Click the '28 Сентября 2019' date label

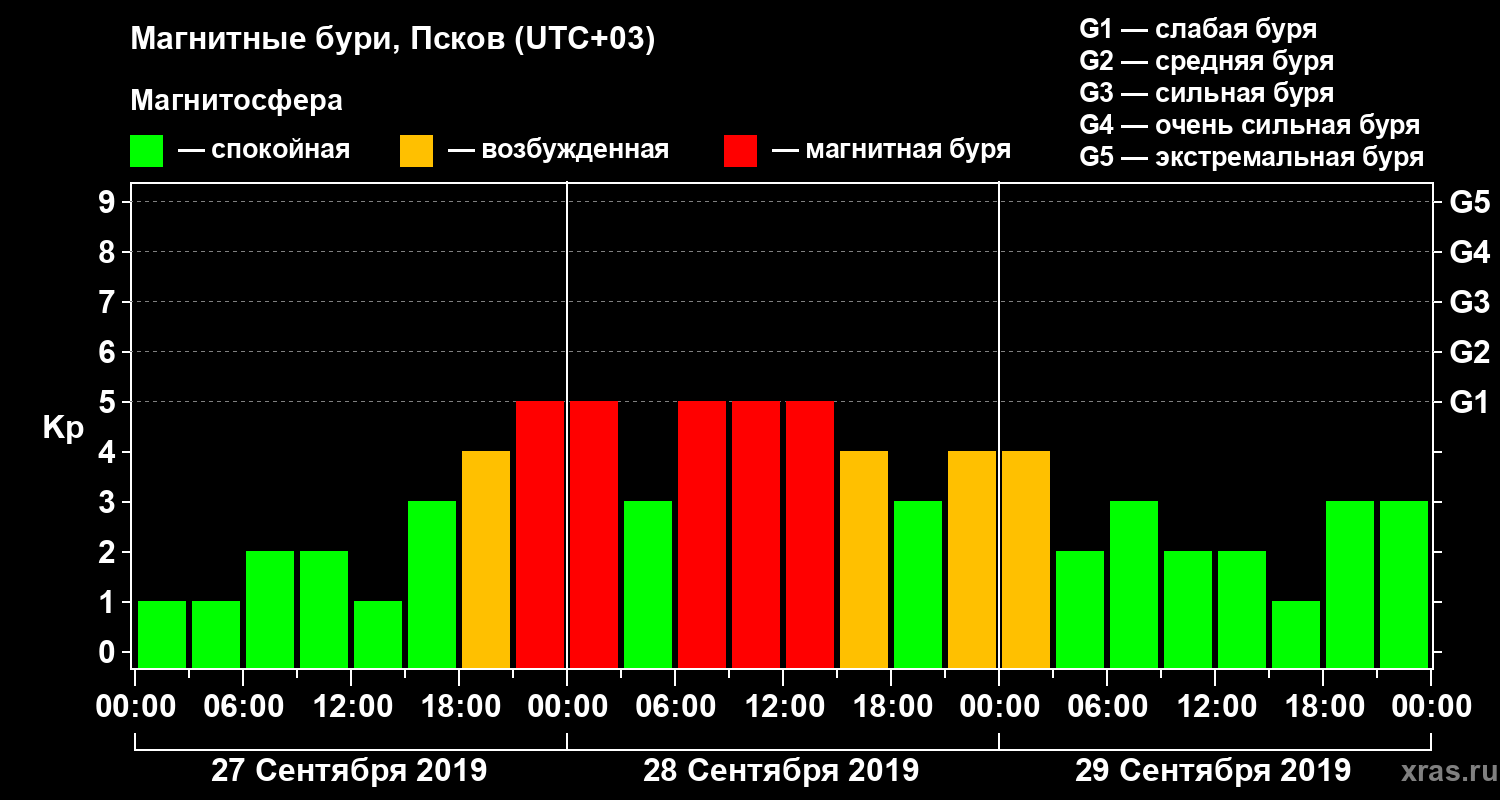781,771
